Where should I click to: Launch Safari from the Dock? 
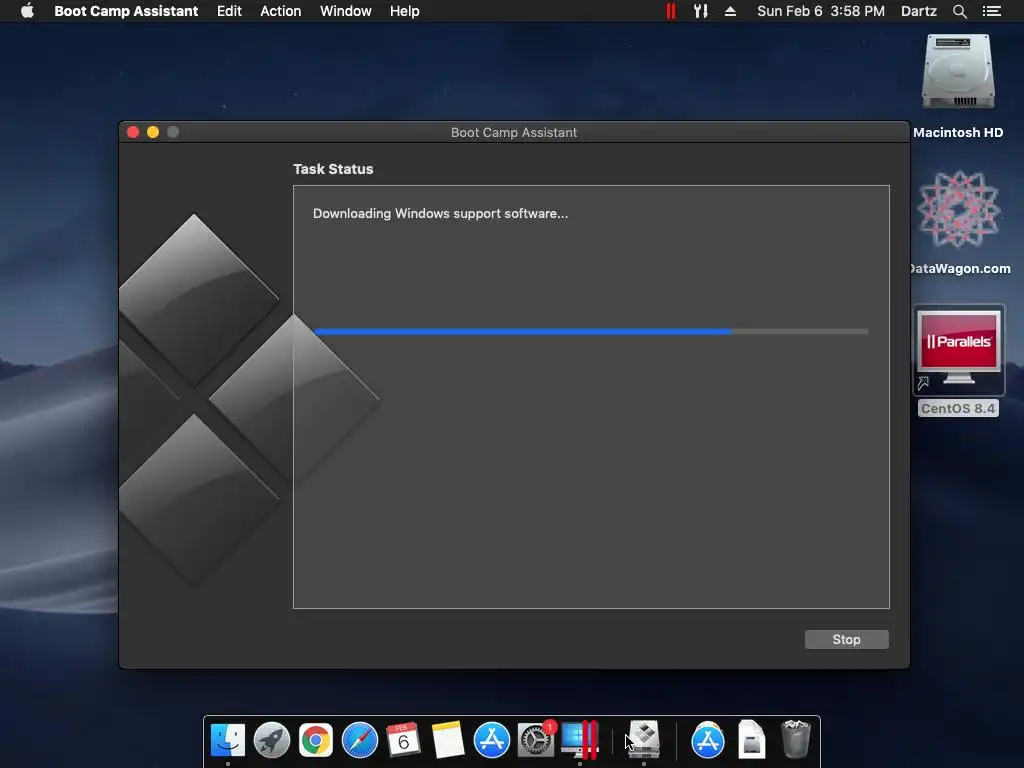click(360, 741)
